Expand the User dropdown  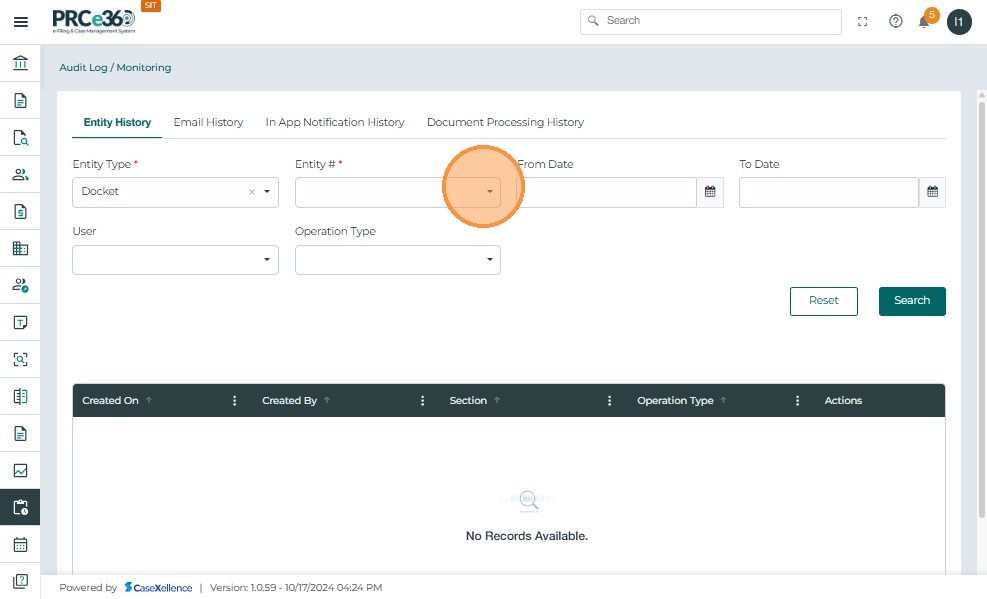coord(267,260)
